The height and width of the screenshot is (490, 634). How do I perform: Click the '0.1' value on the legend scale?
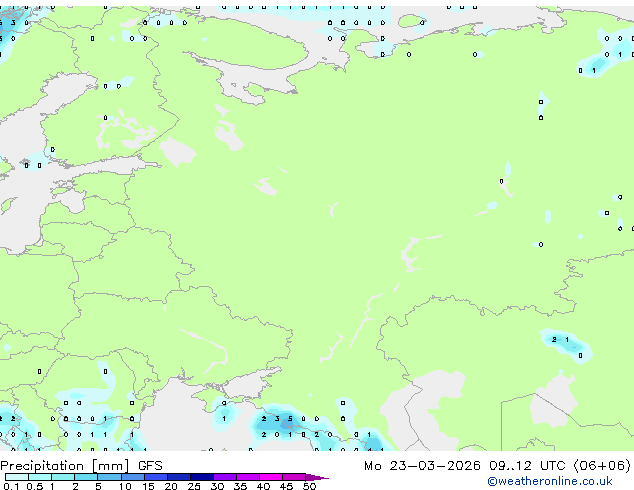tap(10, 487)
